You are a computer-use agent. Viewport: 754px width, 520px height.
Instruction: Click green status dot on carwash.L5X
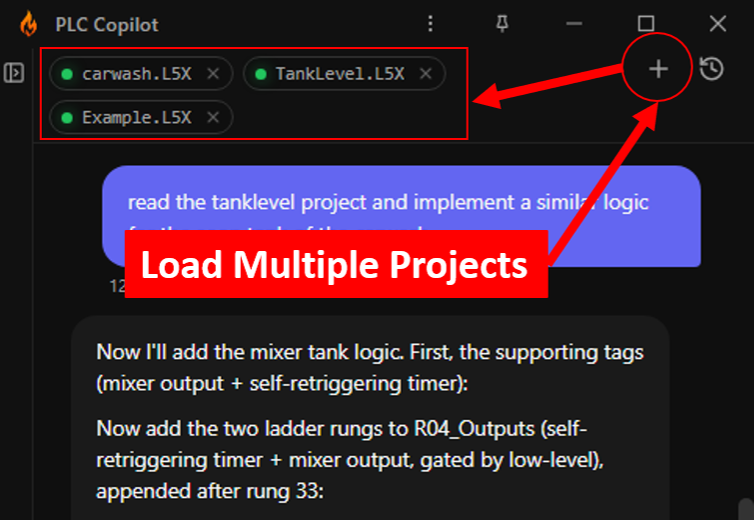[67, 74]
